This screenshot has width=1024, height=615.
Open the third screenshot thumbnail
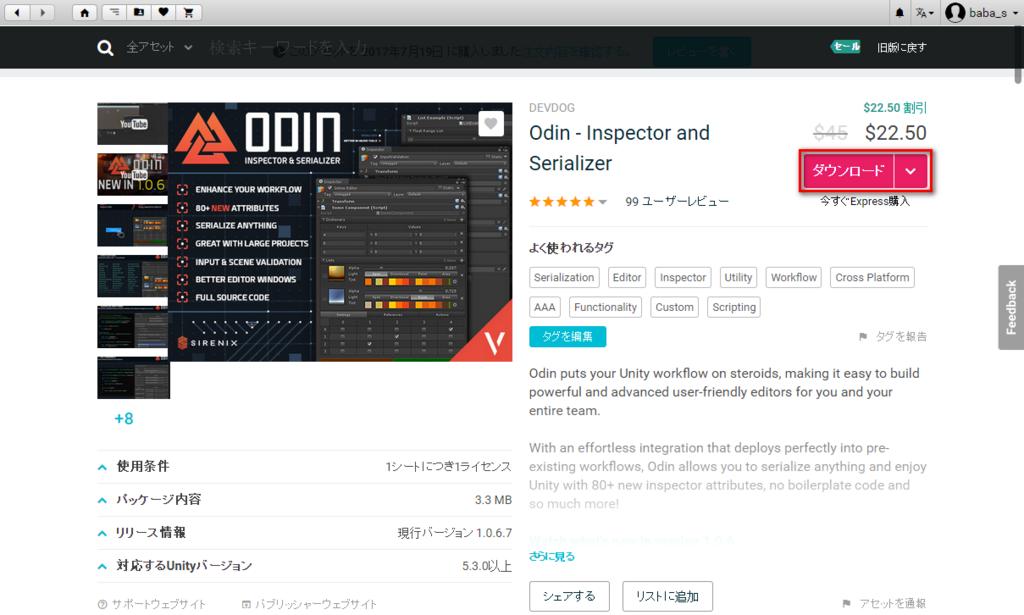point(133,225)
